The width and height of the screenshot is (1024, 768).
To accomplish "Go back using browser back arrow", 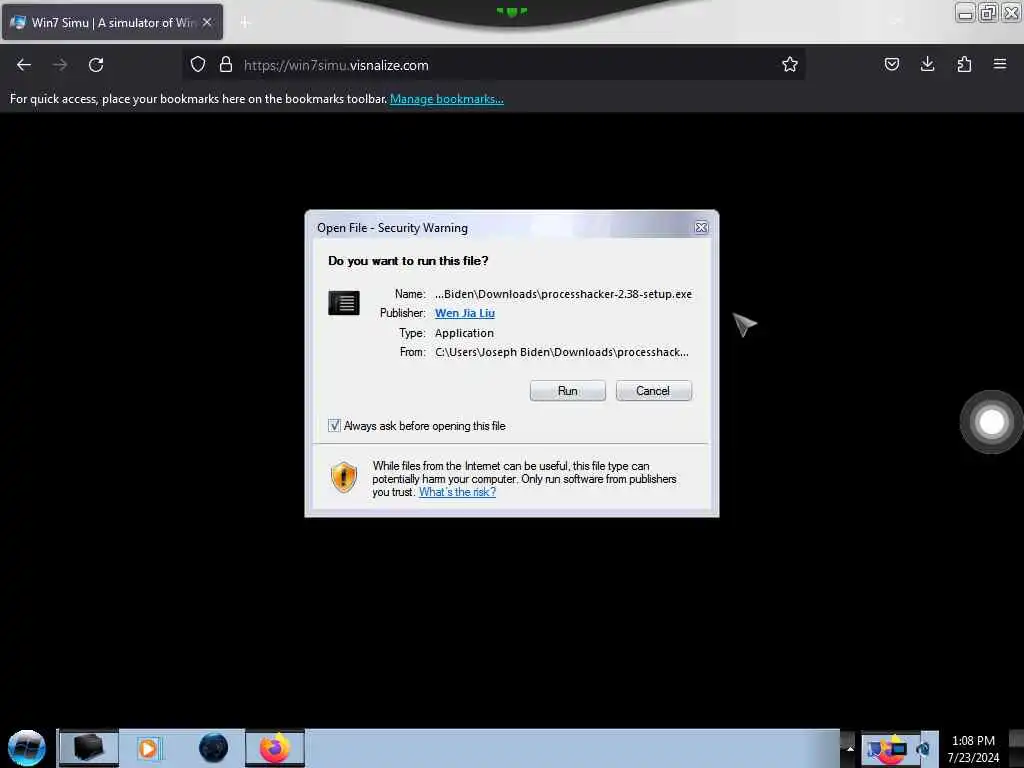I will click(24, 65).
